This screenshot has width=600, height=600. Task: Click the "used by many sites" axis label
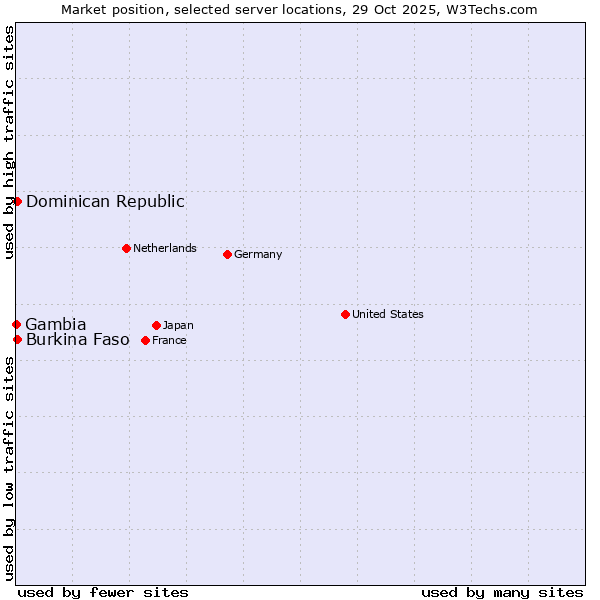[x=502, y=592]
